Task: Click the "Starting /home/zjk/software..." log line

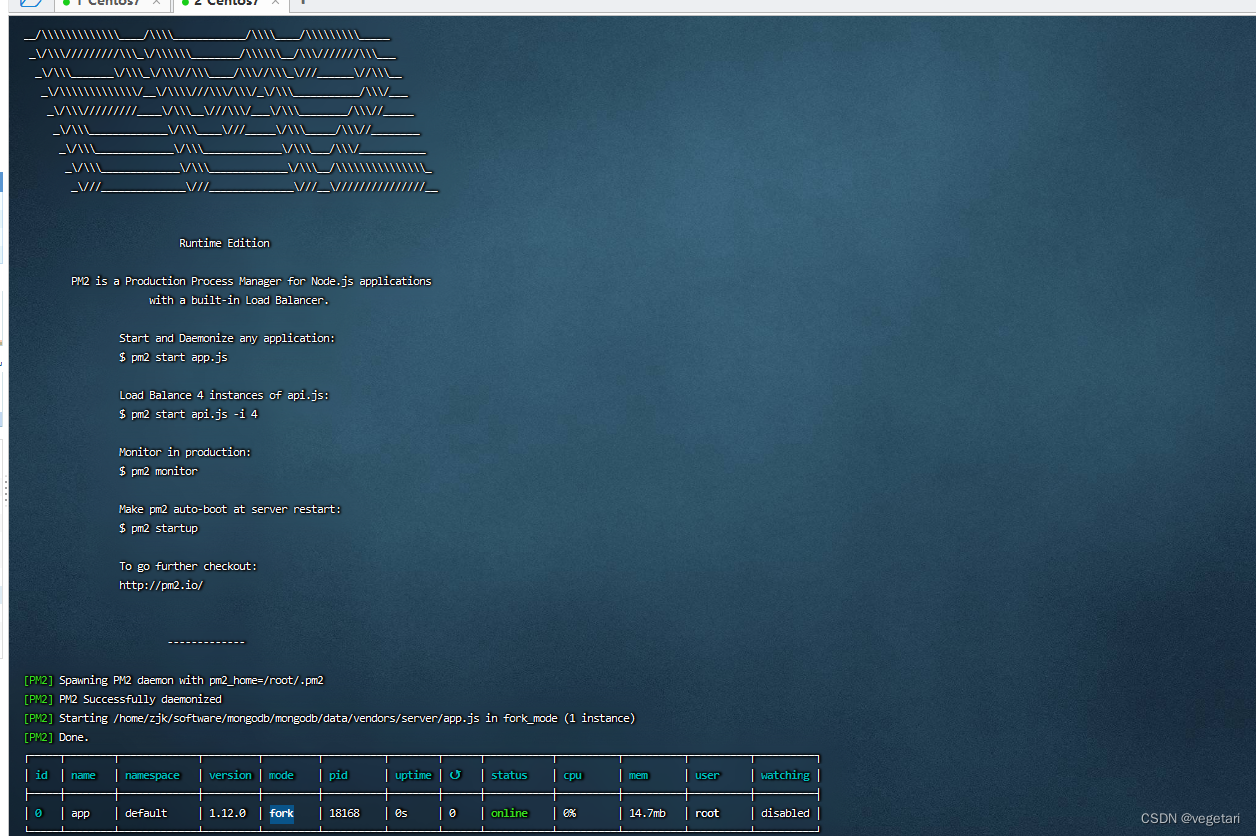Action: (x=329, y=718)
